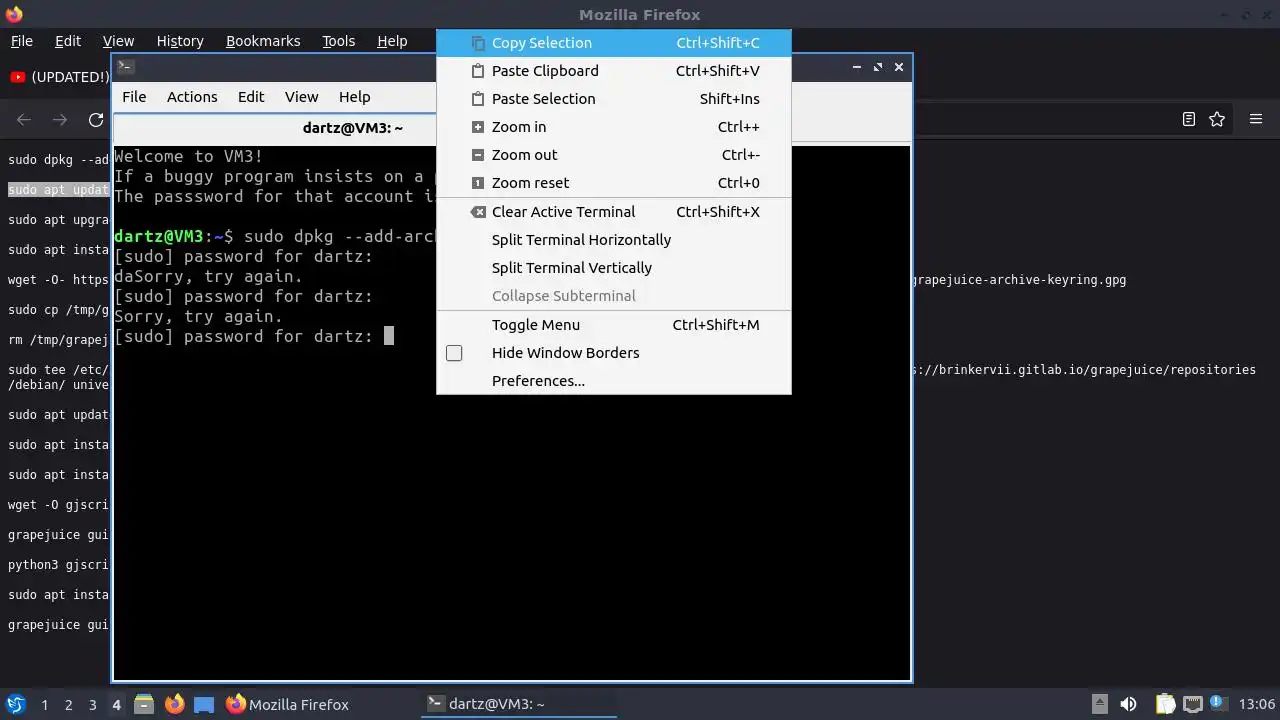
Task: Click the icon beside Zoom reset
Action: (x=478, y=183)
